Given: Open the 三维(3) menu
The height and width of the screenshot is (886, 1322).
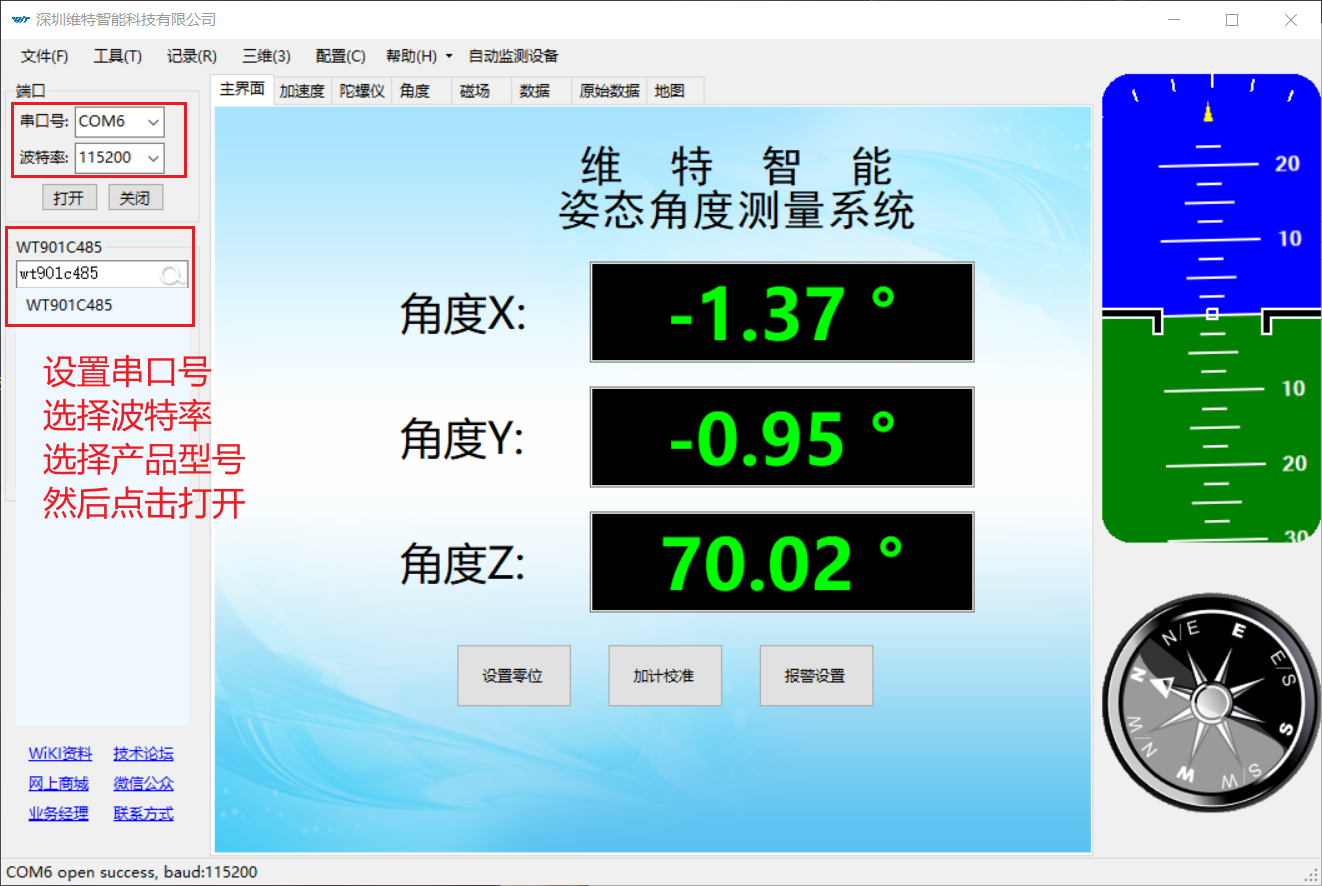Looking at the screenshot, I should click(266, 56).
